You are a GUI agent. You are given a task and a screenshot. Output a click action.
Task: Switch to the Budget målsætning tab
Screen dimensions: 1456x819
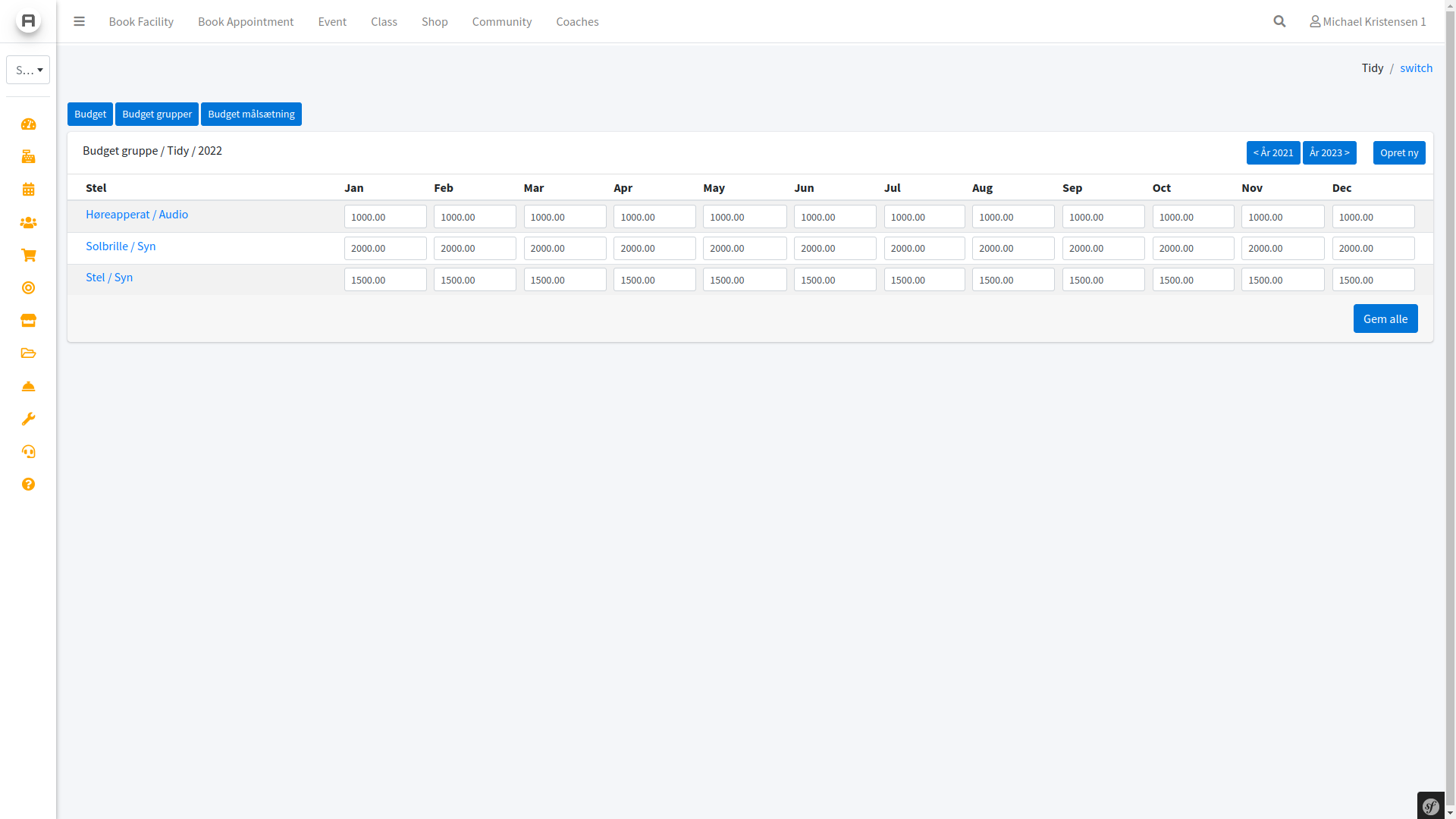pyautogui.click(x=251, y=114)
